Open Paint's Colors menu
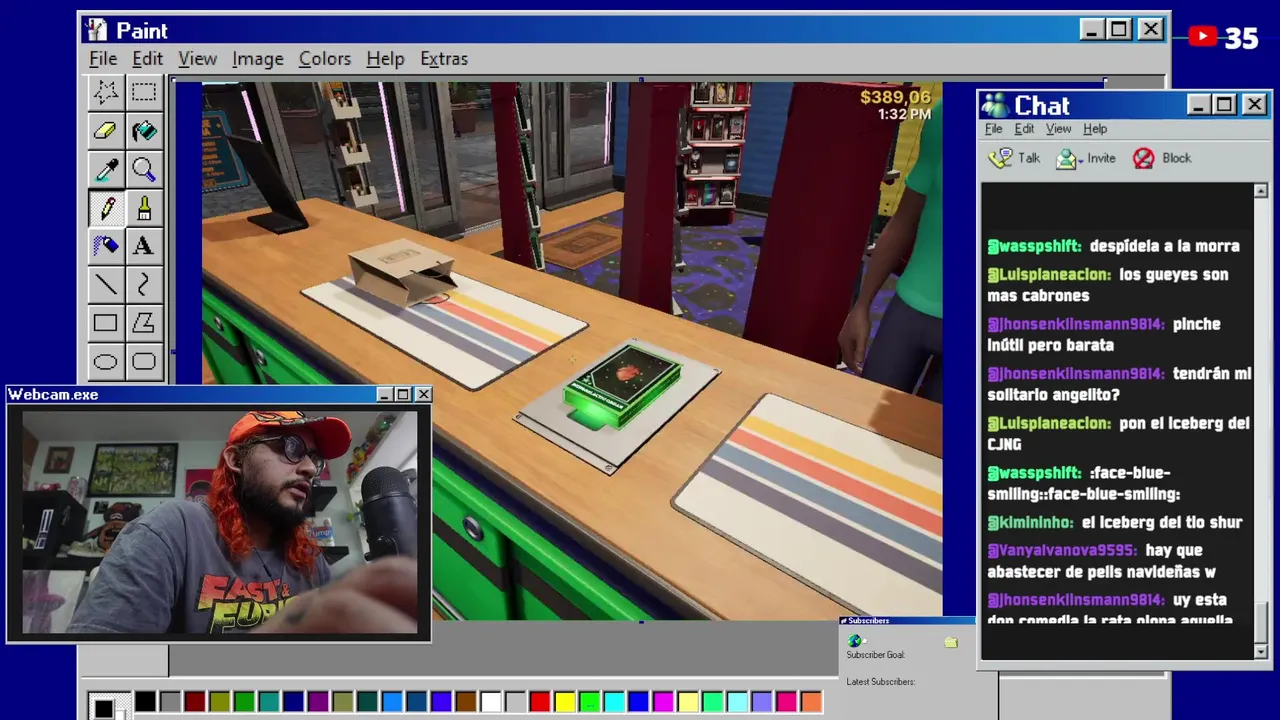Screen dimensions: 1280x720 325,59
